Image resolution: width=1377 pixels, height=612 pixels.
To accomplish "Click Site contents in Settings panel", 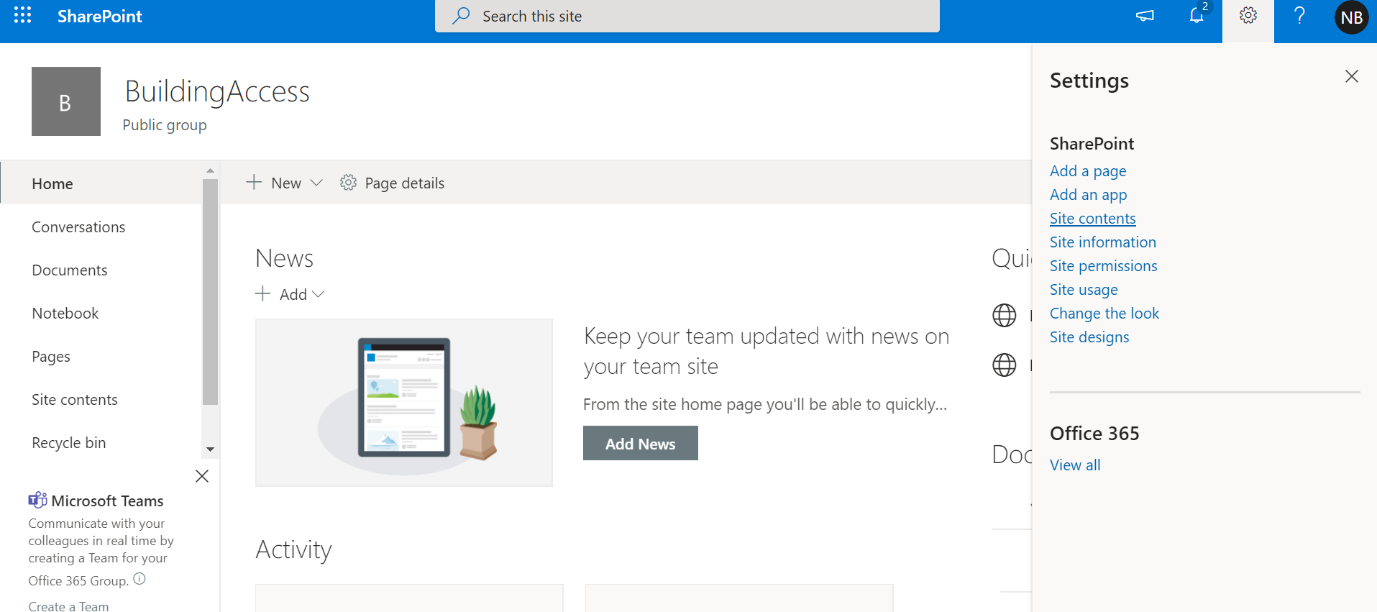I will [1093, 218].
